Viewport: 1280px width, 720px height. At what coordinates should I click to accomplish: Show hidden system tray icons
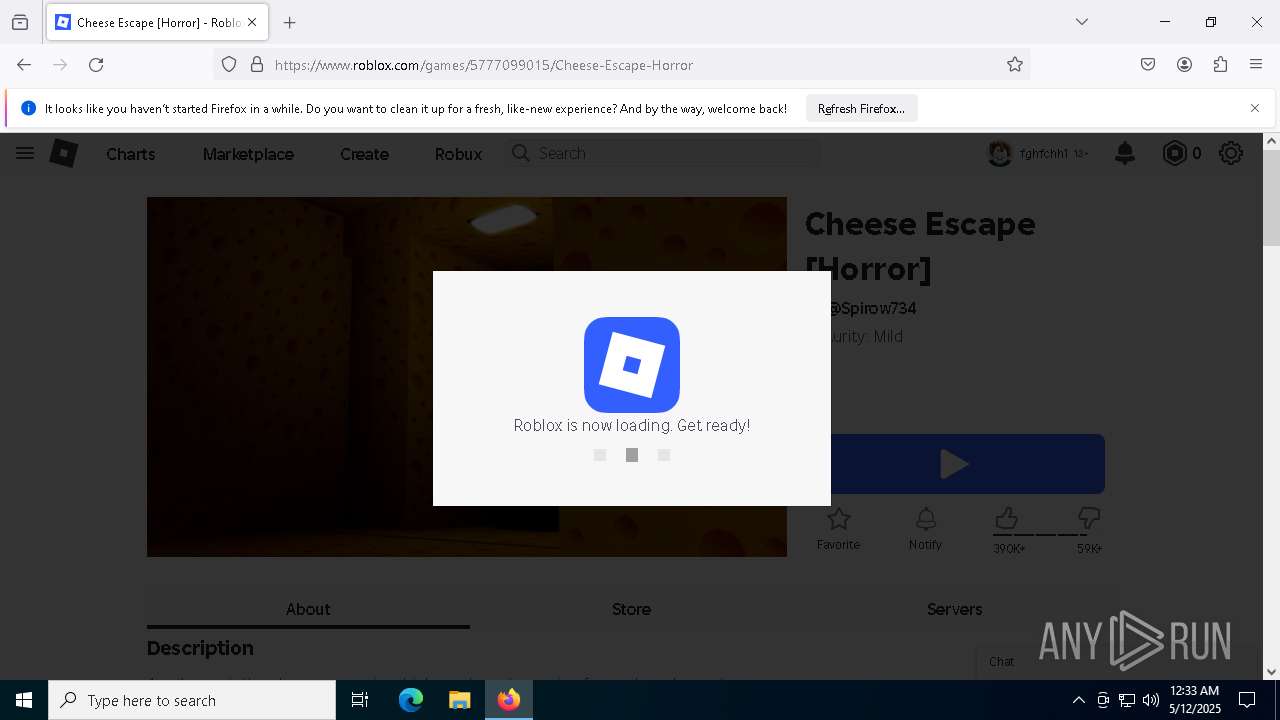1078,700
